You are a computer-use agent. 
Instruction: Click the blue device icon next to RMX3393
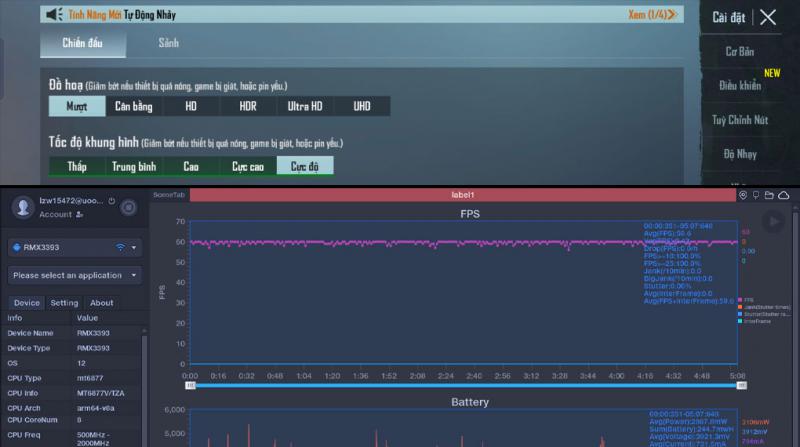click(16, 247)
